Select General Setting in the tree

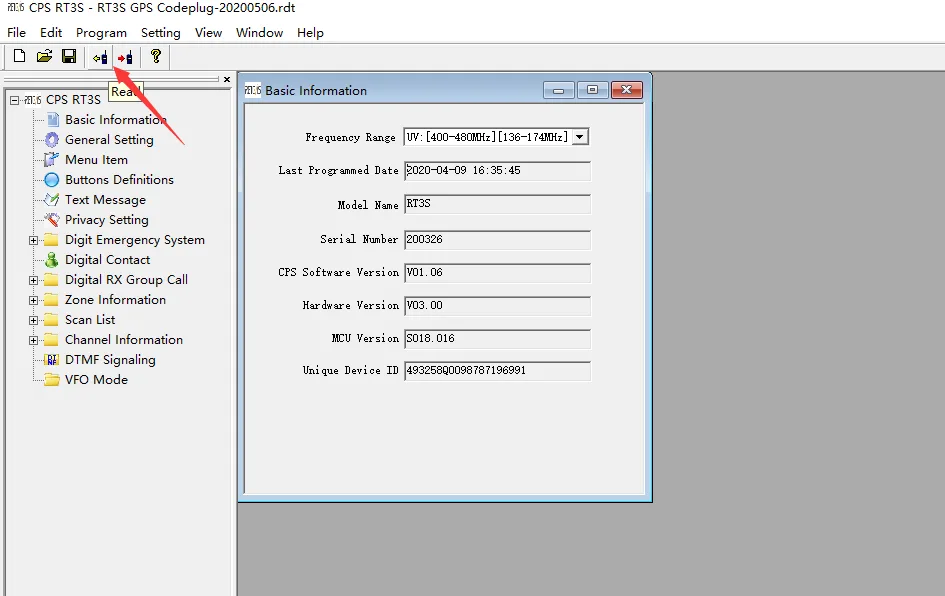point(109,140)
